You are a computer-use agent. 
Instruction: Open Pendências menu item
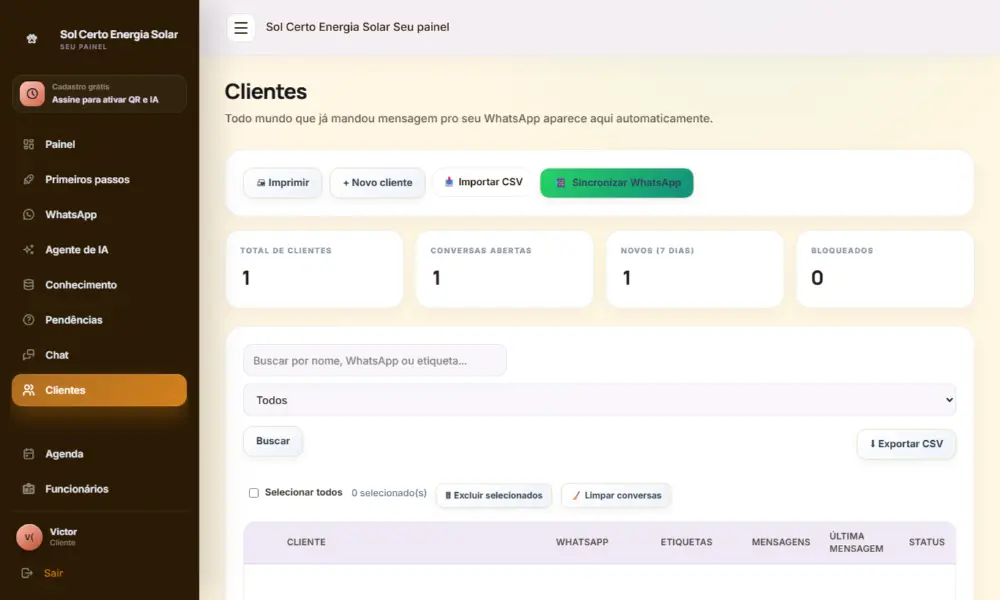click(x=99, y=319)
